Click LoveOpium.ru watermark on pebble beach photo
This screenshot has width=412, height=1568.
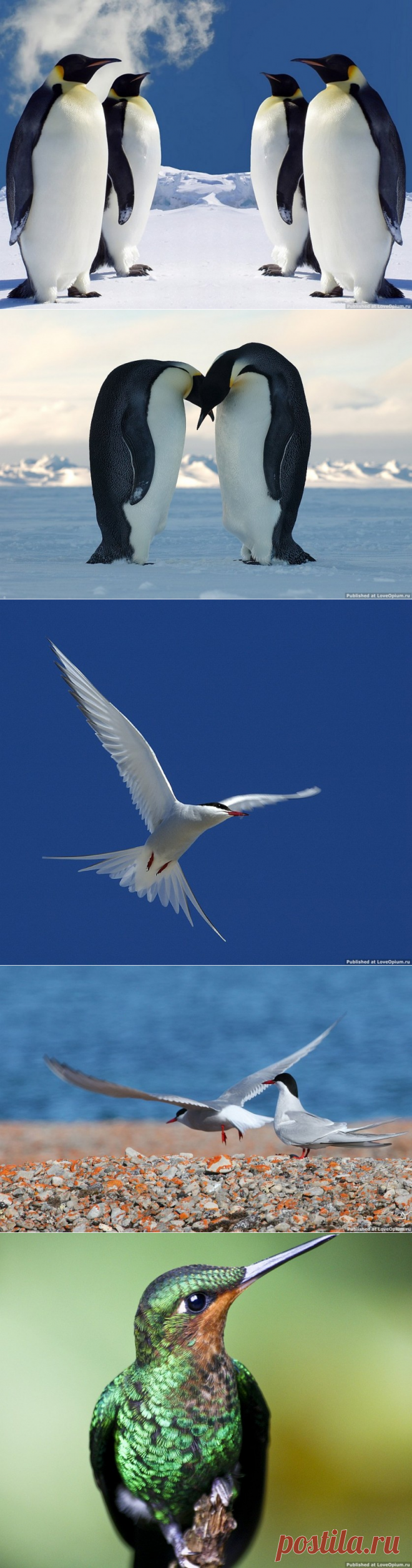378,1229
